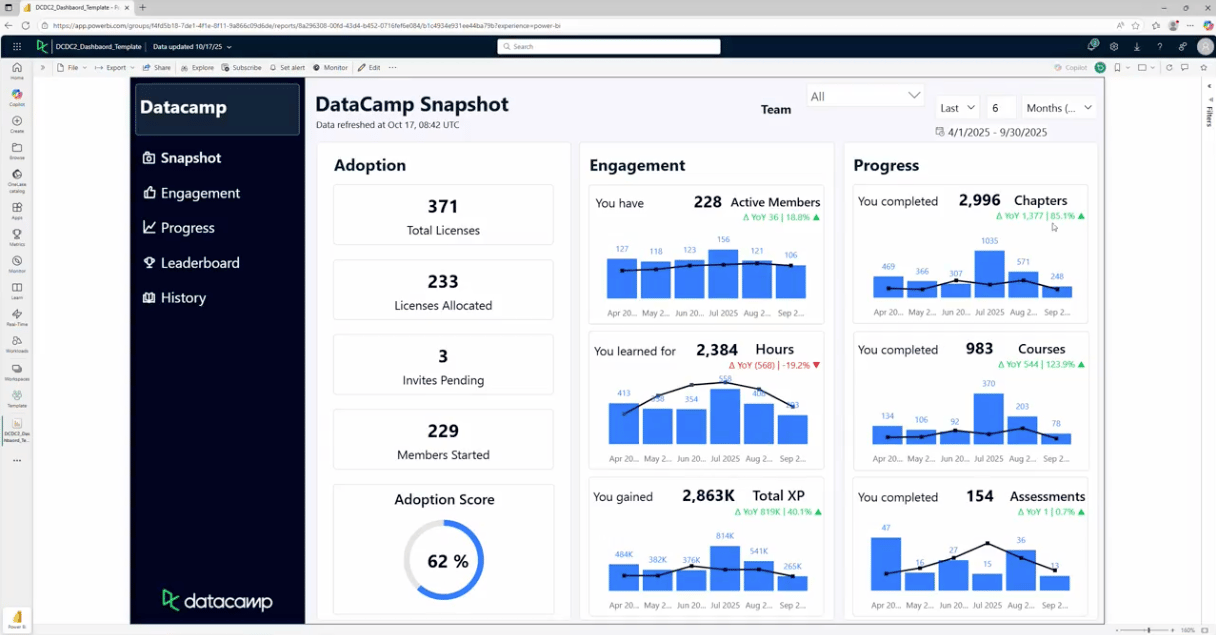Open the Last relative date dropdown
Screen dimensions: 1216x635
tap(957, 108)
